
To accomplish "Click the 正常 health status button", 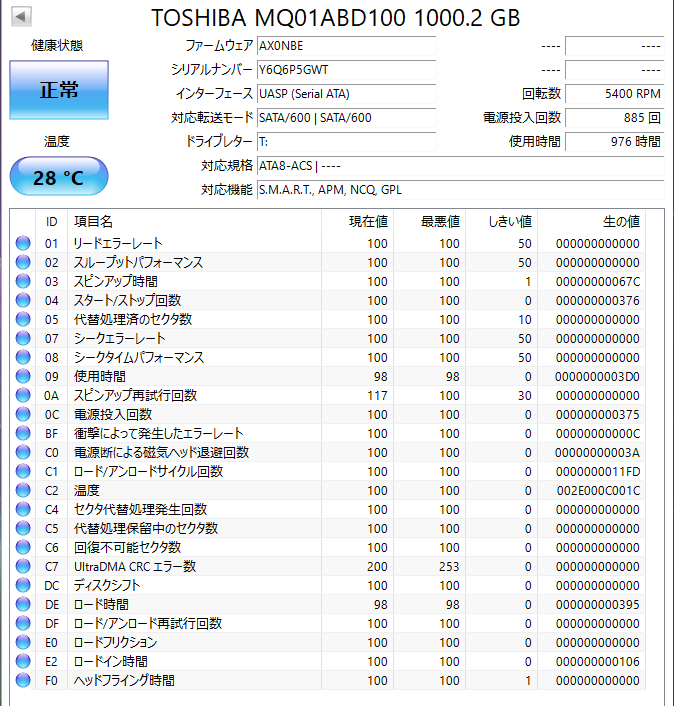I will (59, 90).
